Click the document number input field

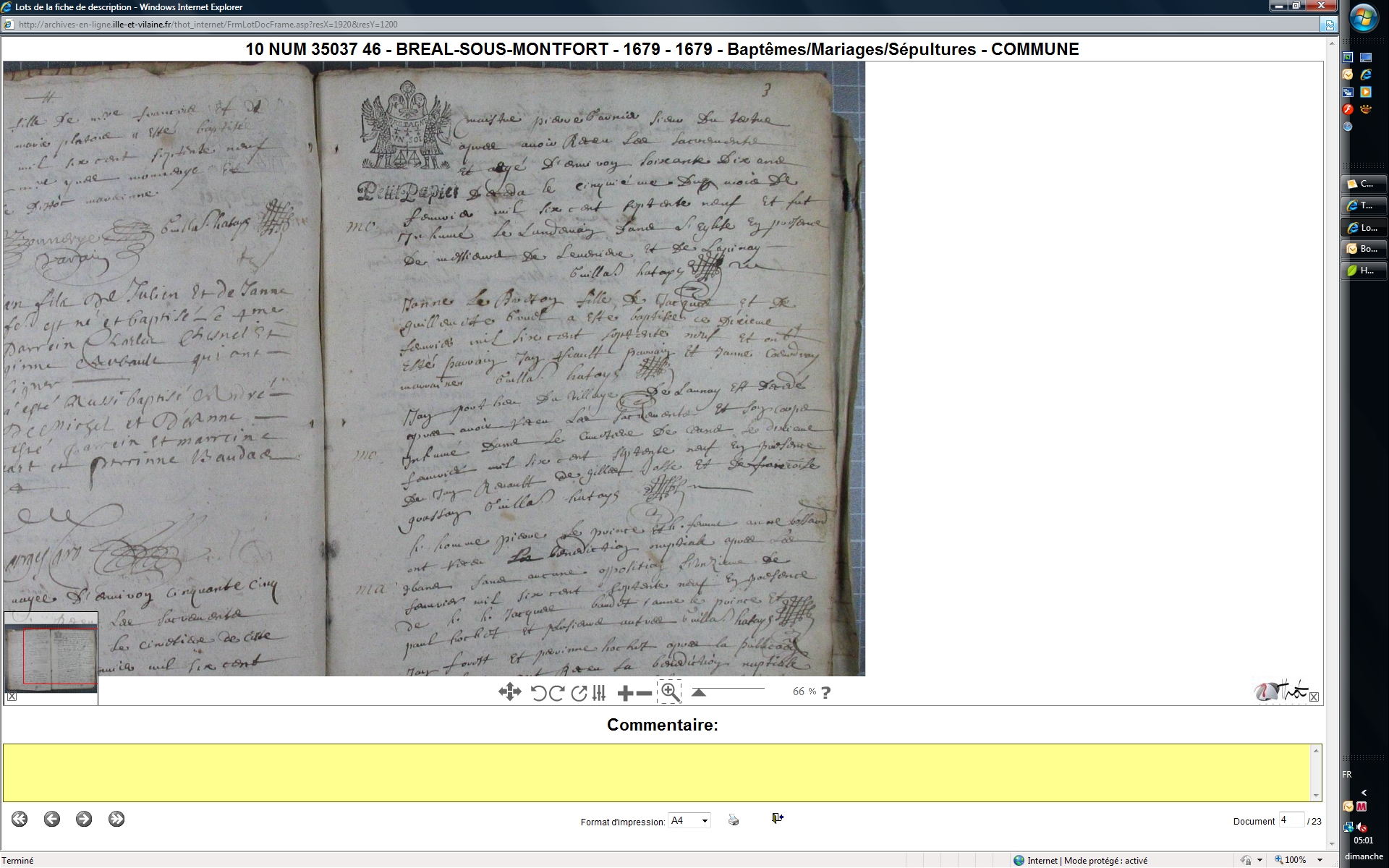click(x=1291, y=820)
